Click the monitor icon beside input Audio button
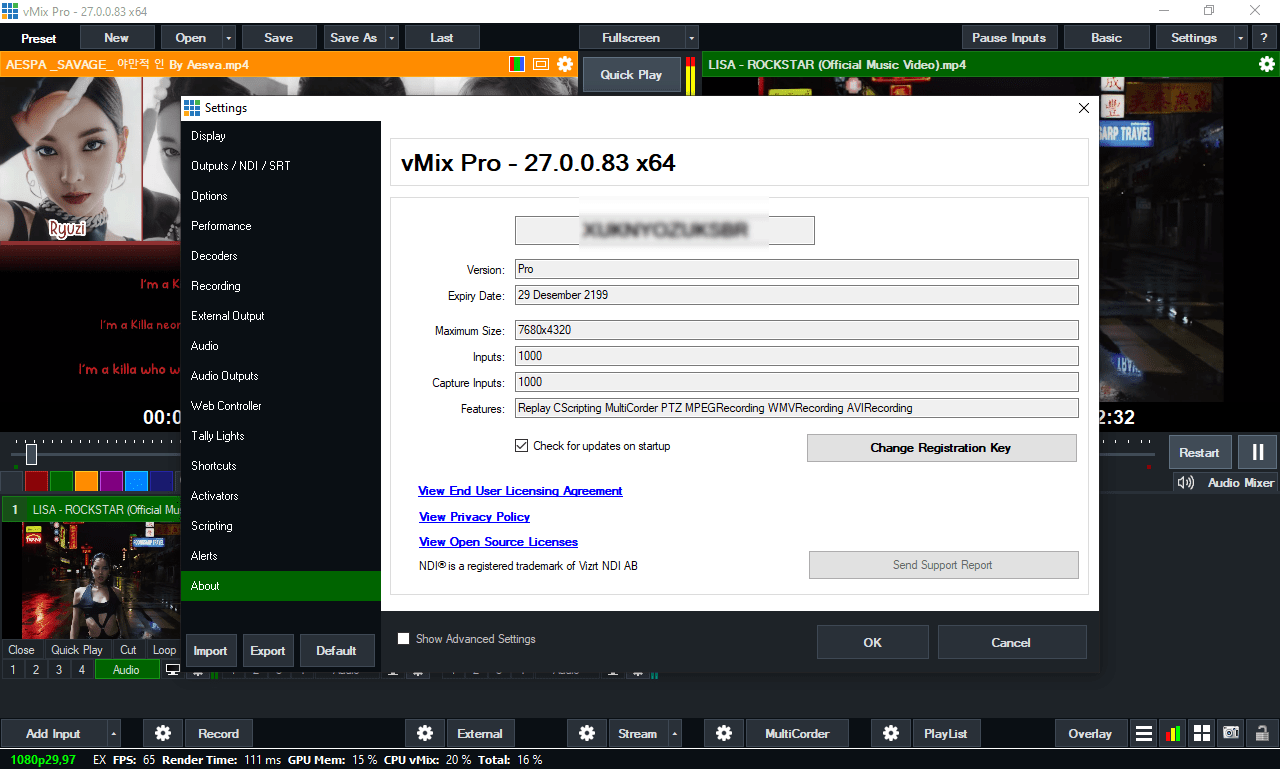Image resolution: width=1280 pixels, height=769 pixels. point(172,670)
